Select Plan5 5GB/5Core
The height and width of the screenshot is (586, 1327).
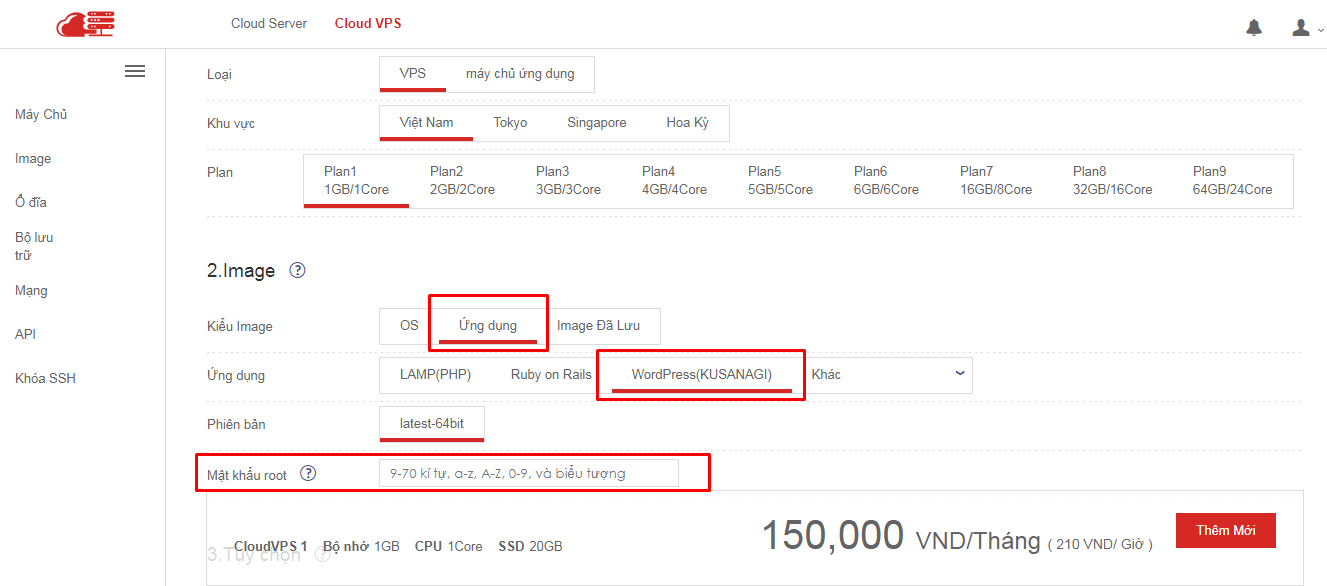(781, 180)
